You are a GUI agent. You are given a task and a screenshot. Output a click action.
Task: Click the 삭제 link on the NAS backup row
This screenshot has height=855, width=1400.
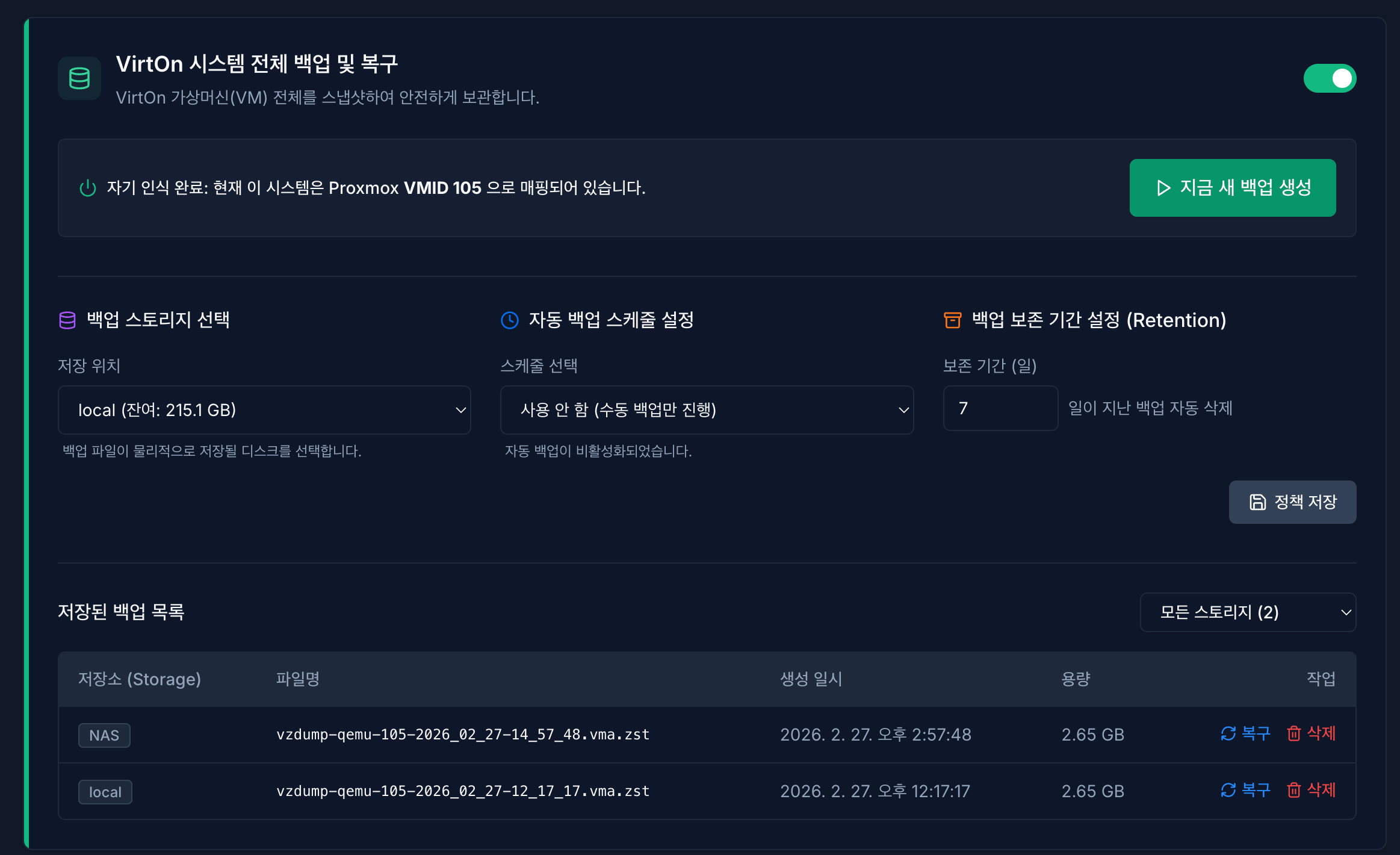(1321, 733)
